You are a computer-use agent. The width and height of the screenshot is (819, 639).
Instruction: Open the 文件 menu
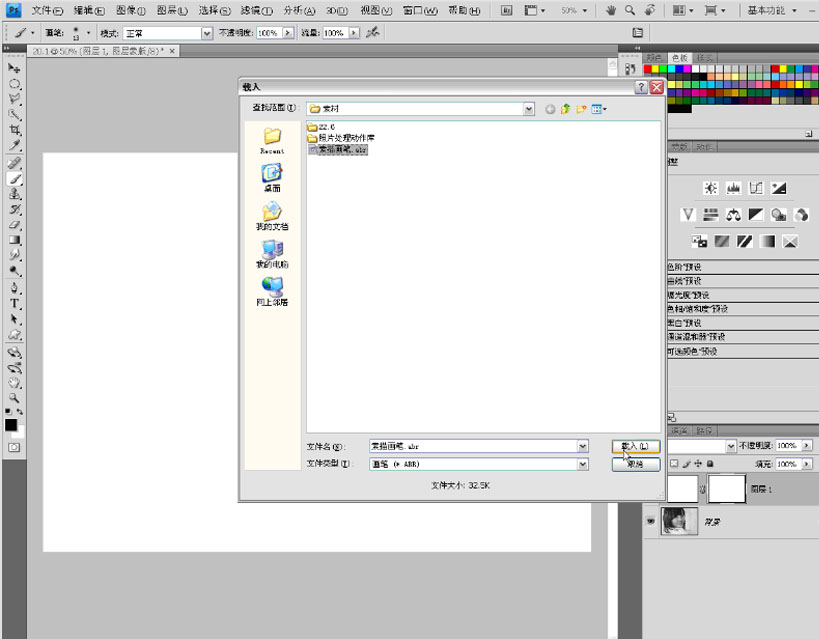(47, 10)
